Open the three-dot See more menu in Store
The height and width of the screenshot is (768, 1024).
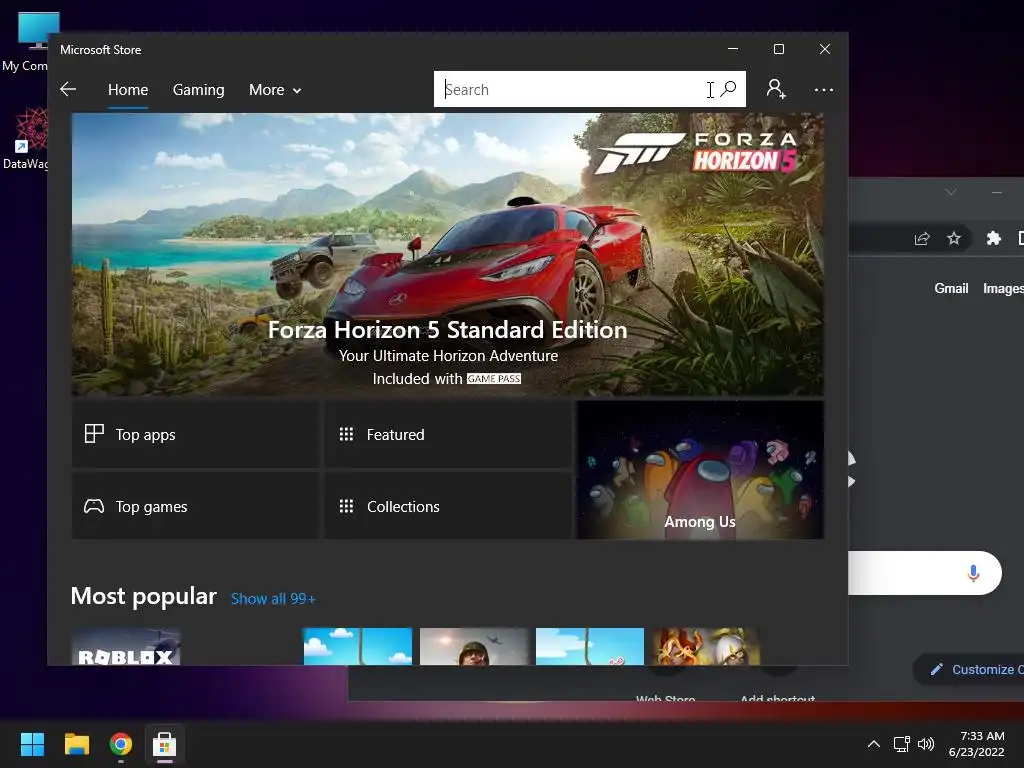[x=824, y=89]
